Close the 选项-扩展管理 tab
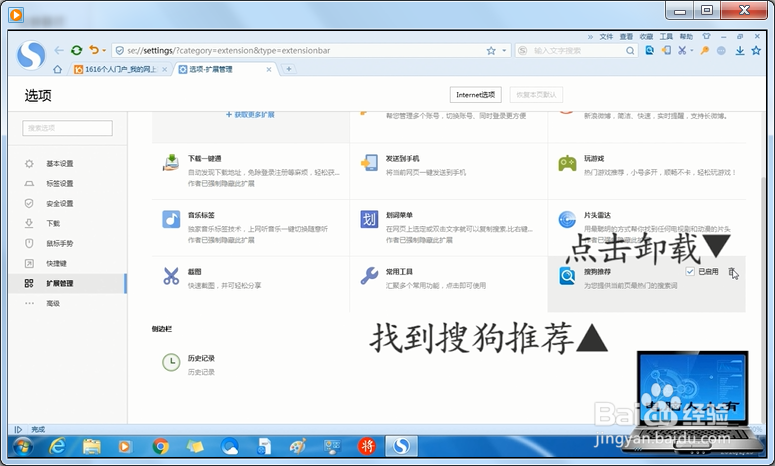775x466 pixels. point(269,70)
